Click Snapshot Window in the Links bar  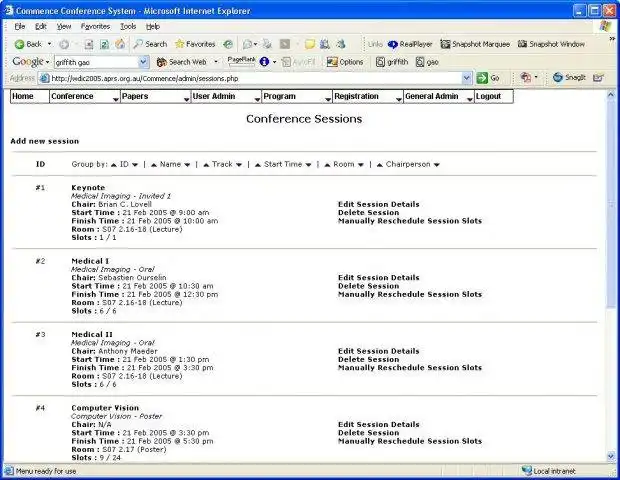tap(551, 44)
